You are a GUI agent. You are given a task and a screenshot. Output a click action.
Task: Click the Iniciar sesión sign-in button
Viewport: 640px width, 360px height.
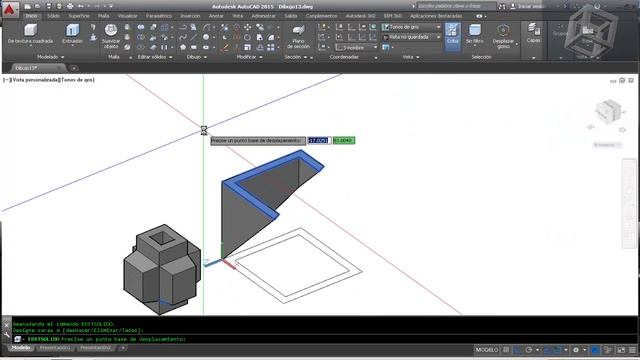(x=527, y=6)
